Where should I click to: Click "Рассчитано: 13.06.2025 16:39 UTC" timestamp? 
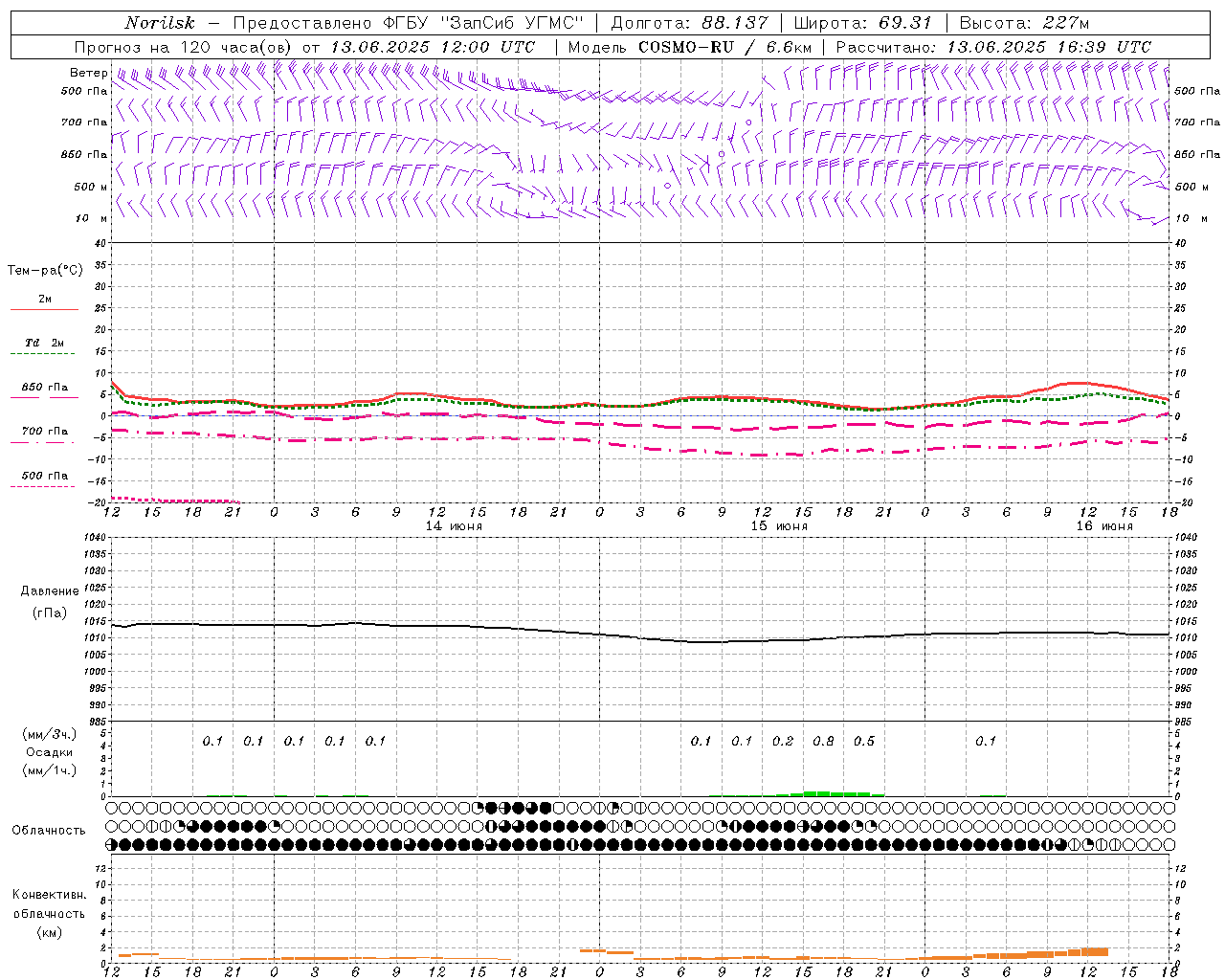point(993,47)
